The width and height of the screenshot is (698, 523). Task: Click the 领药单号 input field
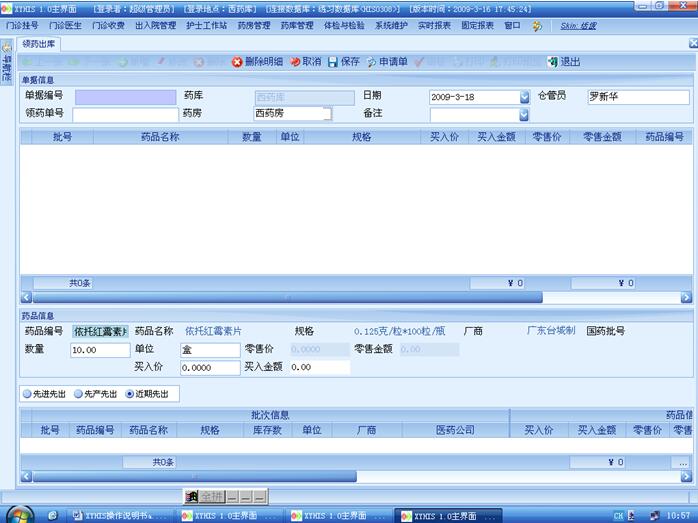point(125,115)
